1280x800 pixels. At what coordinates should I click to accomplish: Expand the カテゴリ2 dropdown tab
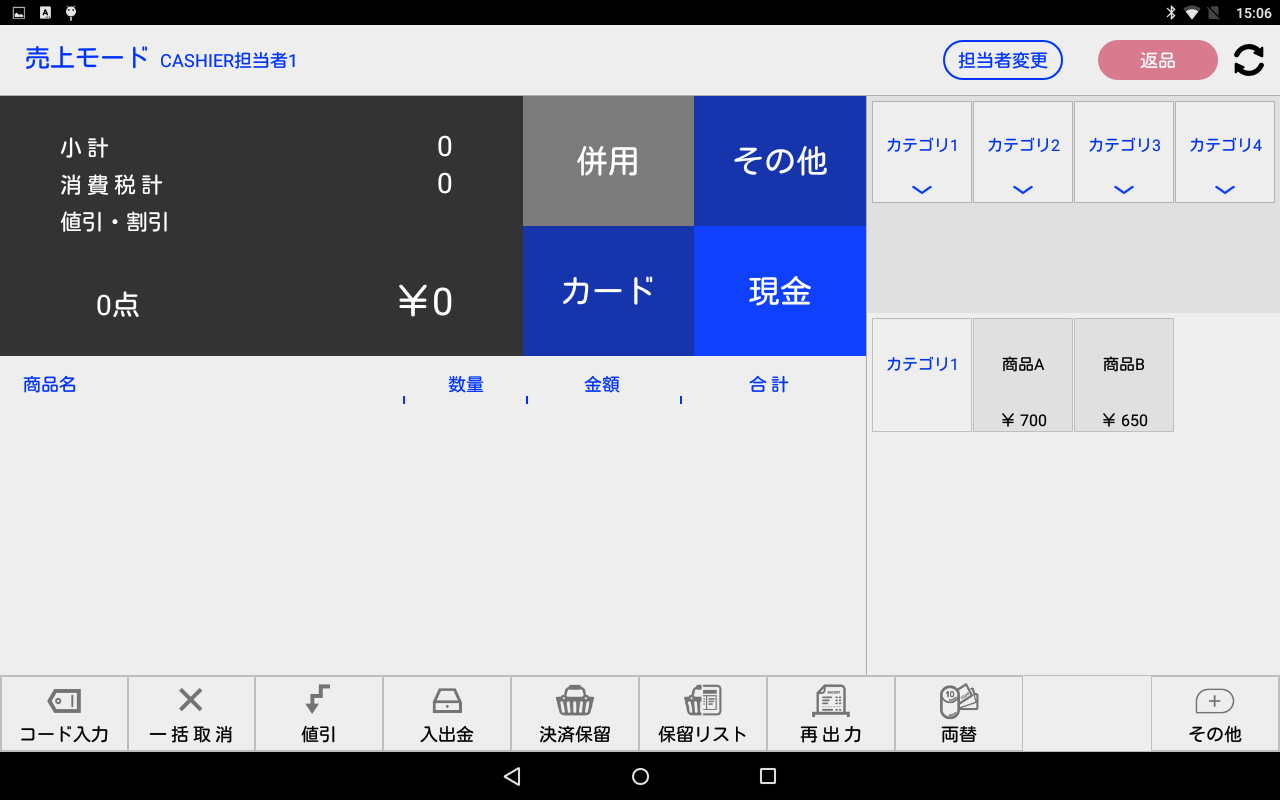[x=1023, y=152]
